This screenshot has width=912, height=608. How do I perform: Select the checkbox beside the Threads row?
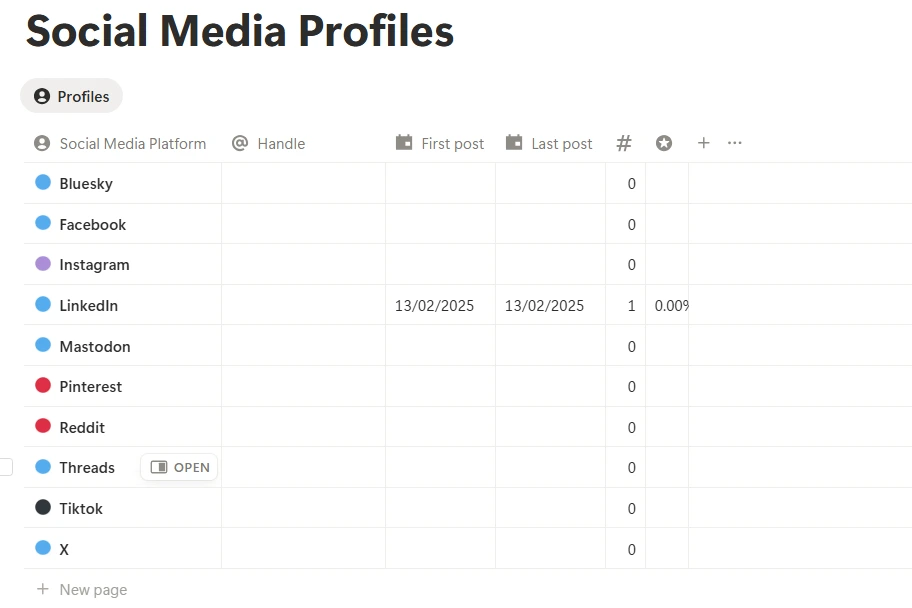[5, 467]
